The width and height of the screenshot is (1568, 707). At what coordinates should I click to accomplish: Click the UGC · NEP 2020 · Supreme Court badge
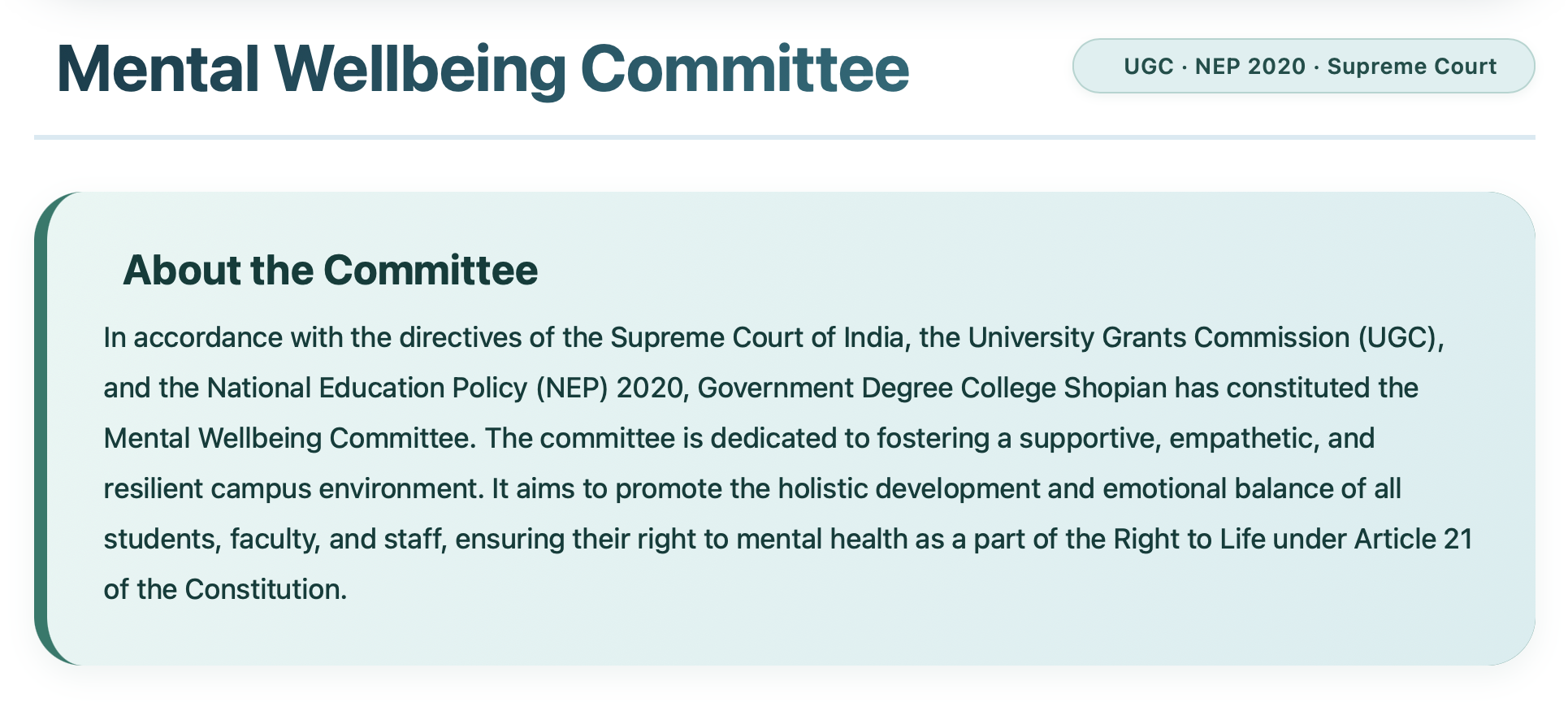[x=1303, y=66]
